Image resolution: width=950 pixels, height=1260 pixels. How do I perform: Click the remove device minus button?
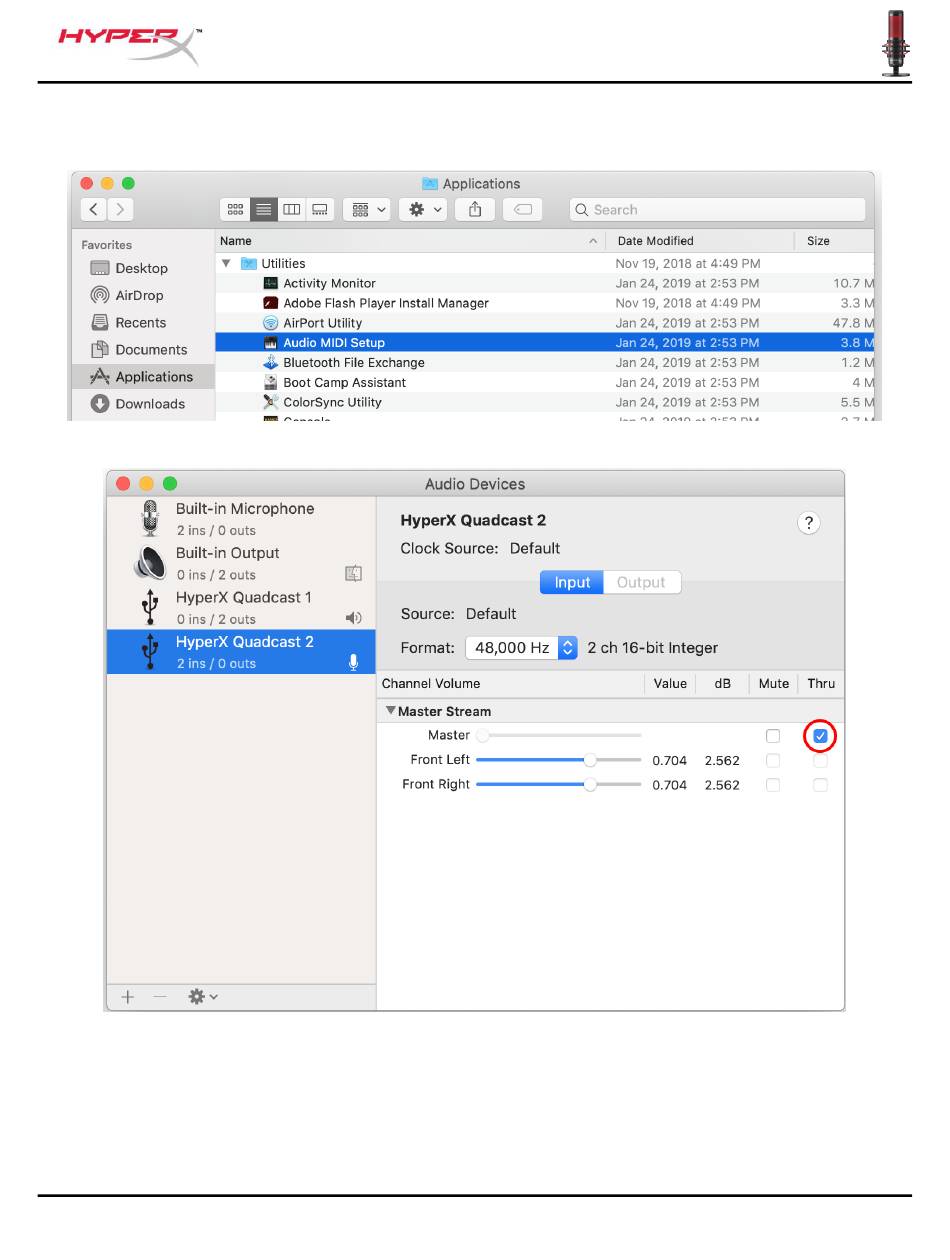[159, 996]
